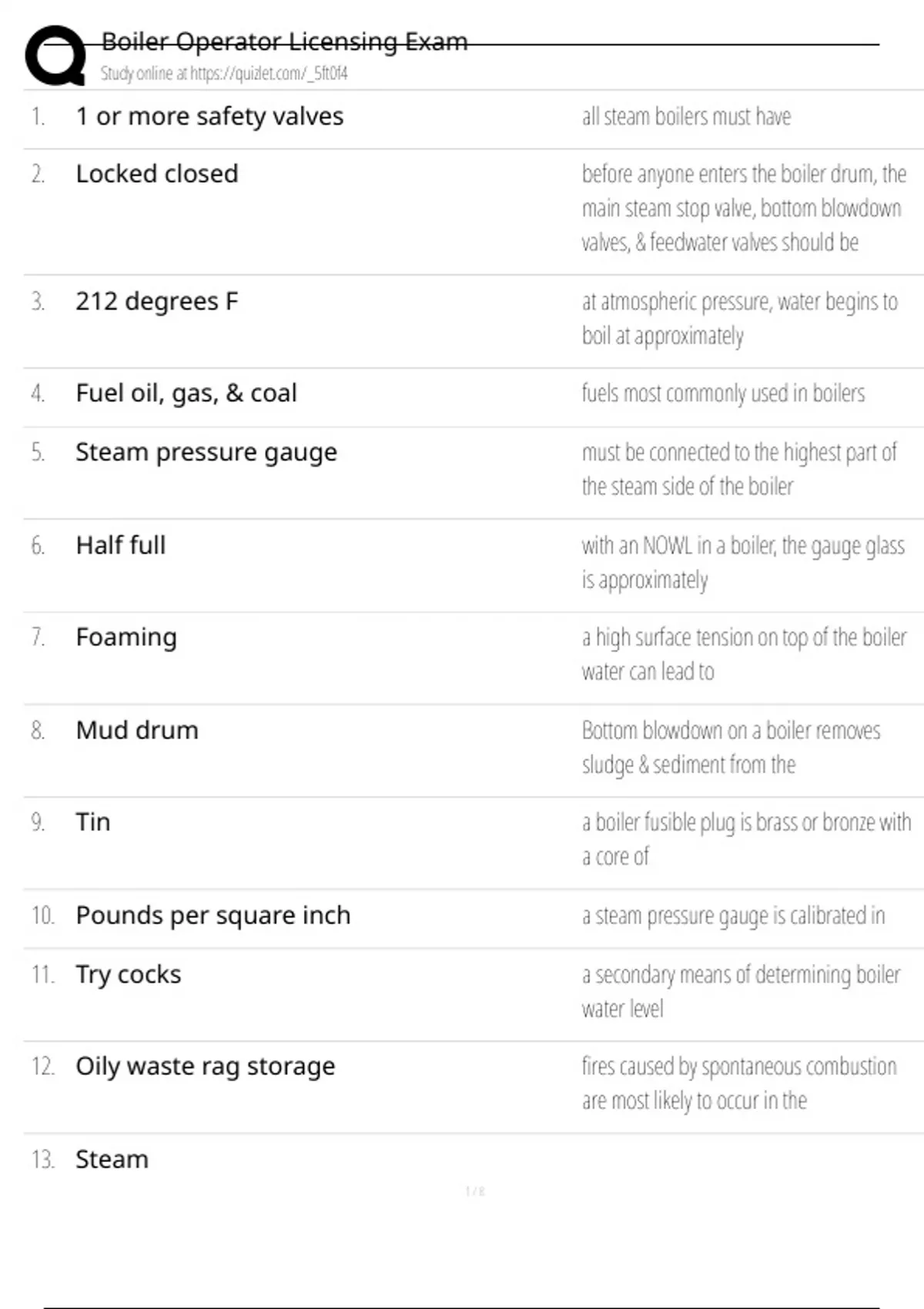Click the Quizlet Q logo
The height and width of the screenshot is (1309, 924).
click(55, 55)
